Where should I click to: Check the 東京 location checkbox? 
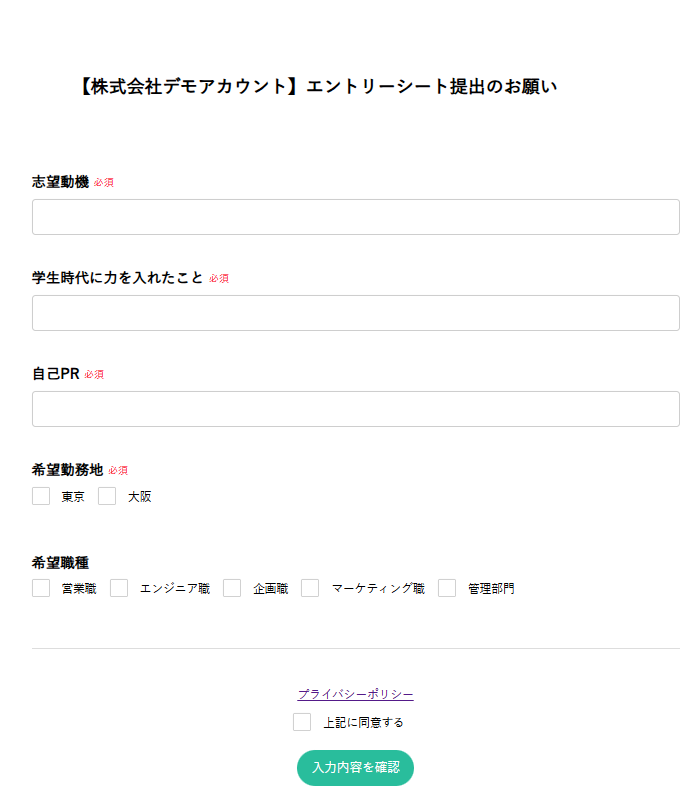point(41,496)
